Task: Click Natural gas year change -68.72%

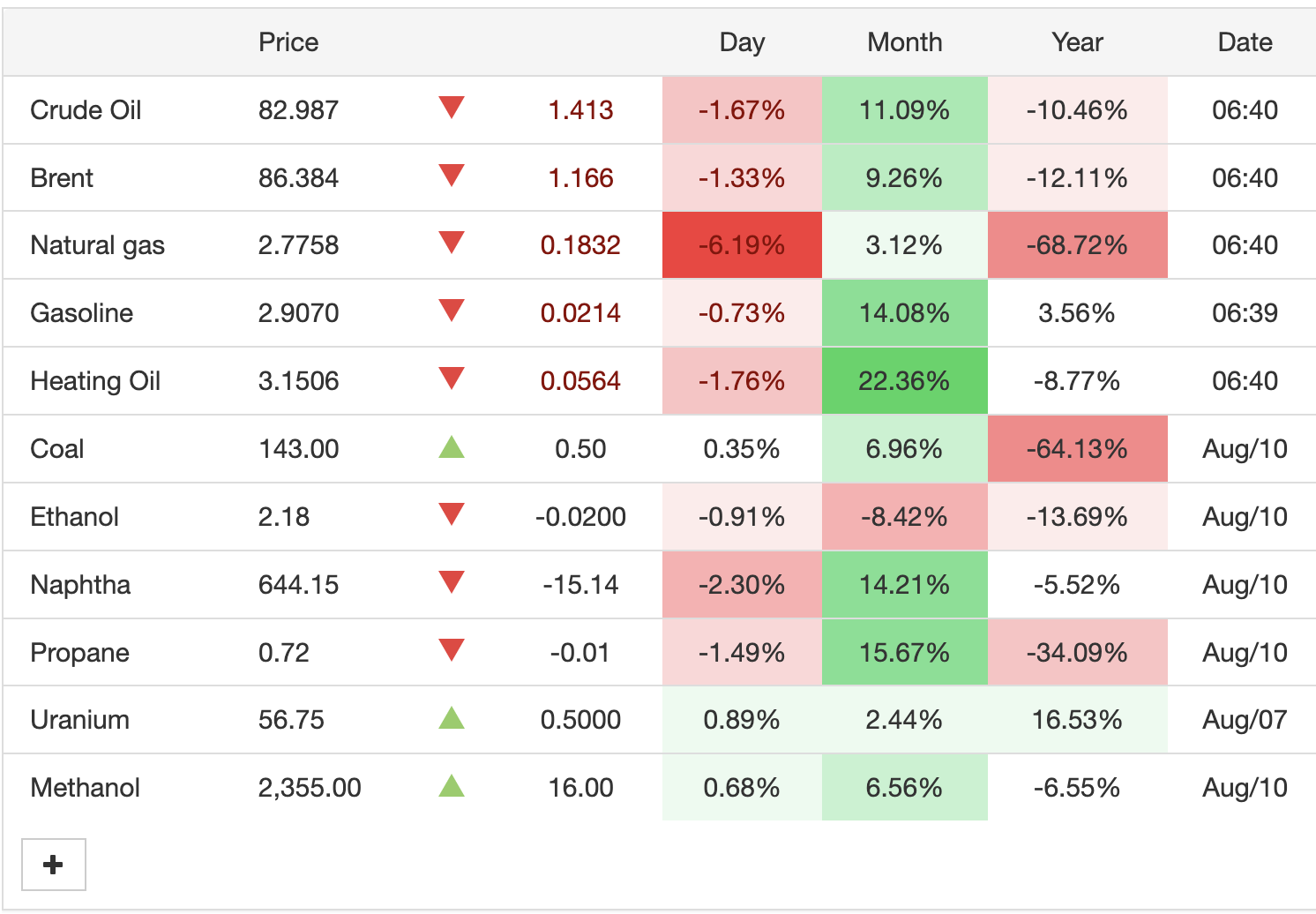Action: [x=1077, y=245]
